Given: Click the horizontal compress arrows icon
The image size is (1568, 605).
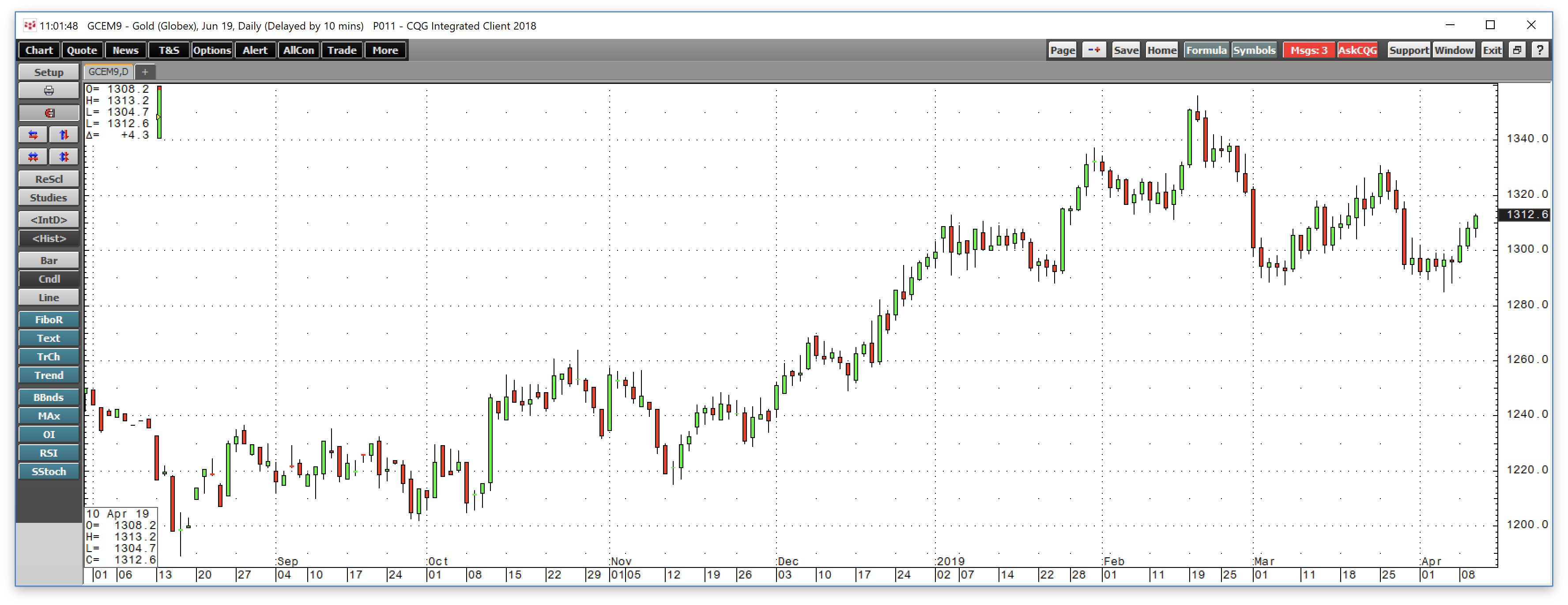Looking at the screenshot, I should (x=33, y=156).
